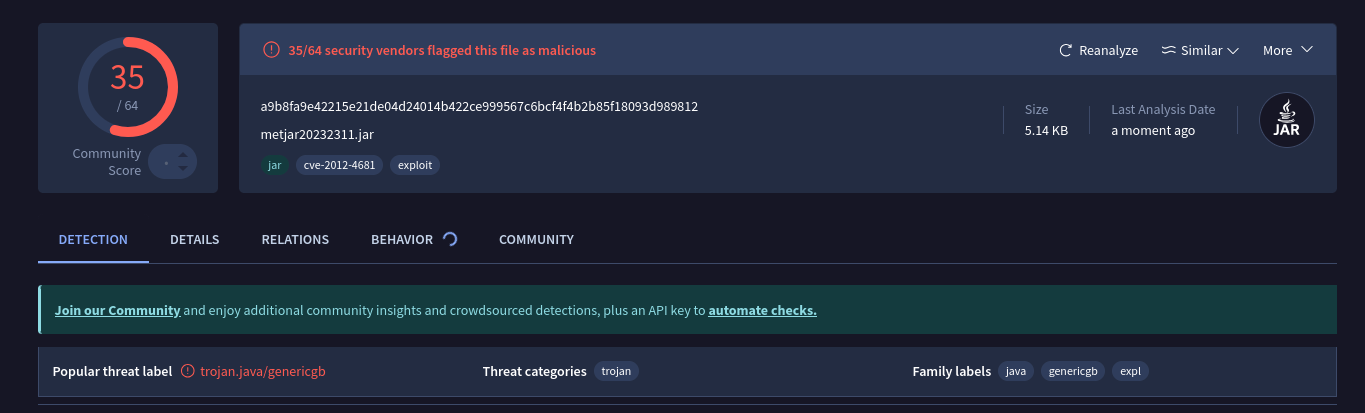The height and width of the screenshot is (413, 1365).
Task: Click the genericgb family label
Action: click(1073, 371)
